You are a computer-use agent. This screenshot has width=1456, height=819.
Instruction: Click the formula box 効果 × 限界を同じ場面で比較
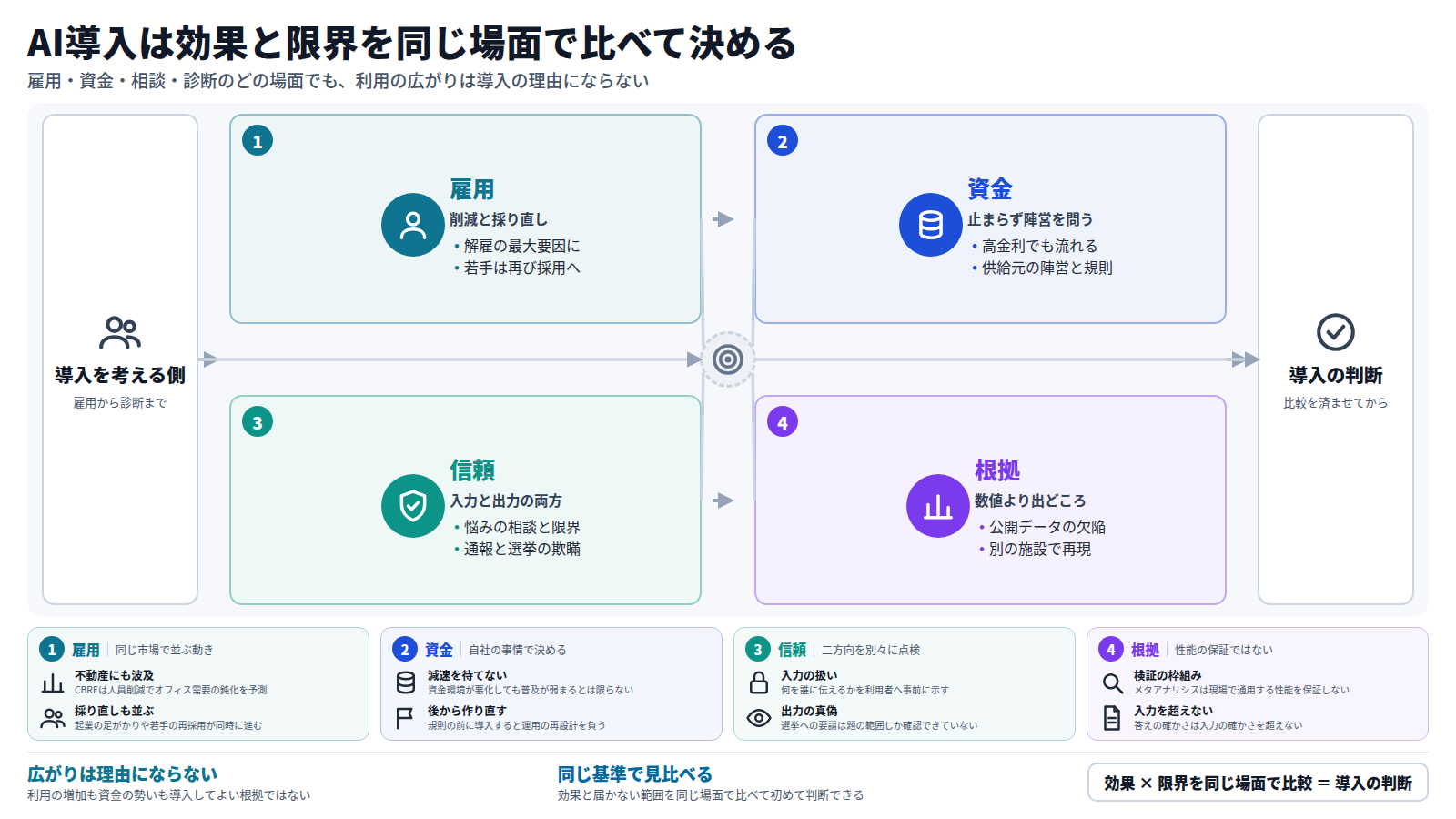tap(1258, 783)
